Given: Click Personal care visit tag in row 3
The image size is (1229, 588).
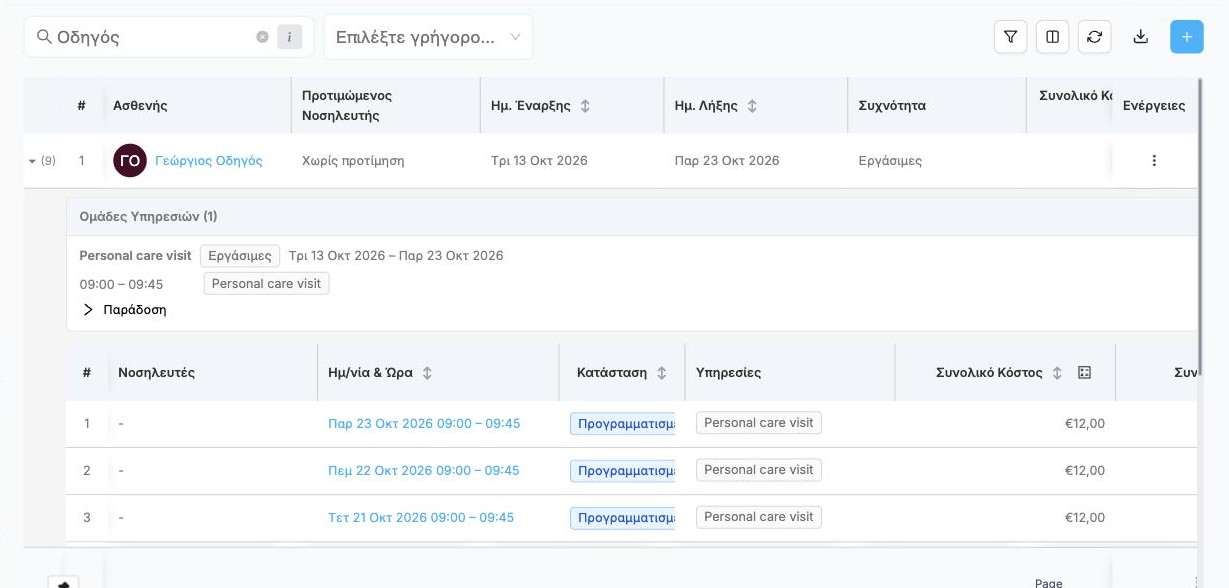Looking at the screenshot, I should coord(759,517).
